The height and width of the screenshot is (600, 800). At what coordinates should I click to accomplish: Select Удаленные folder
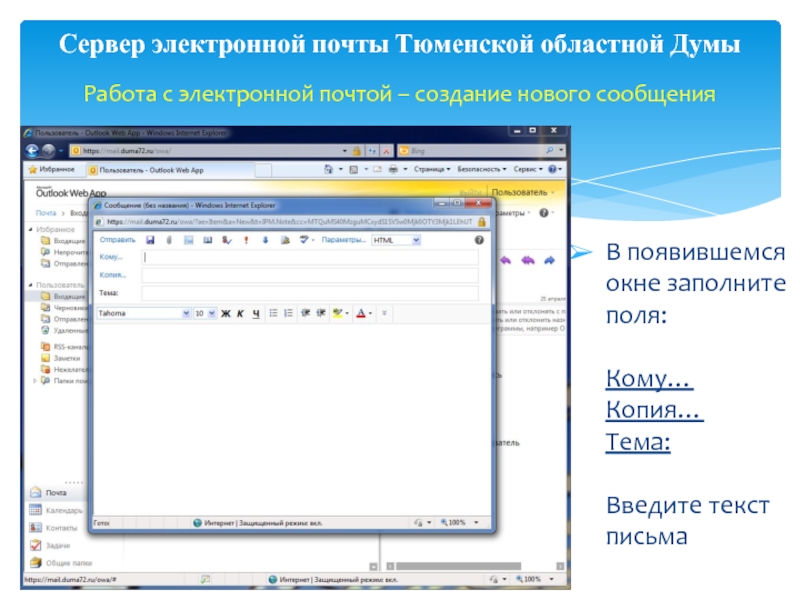point(64,331)
